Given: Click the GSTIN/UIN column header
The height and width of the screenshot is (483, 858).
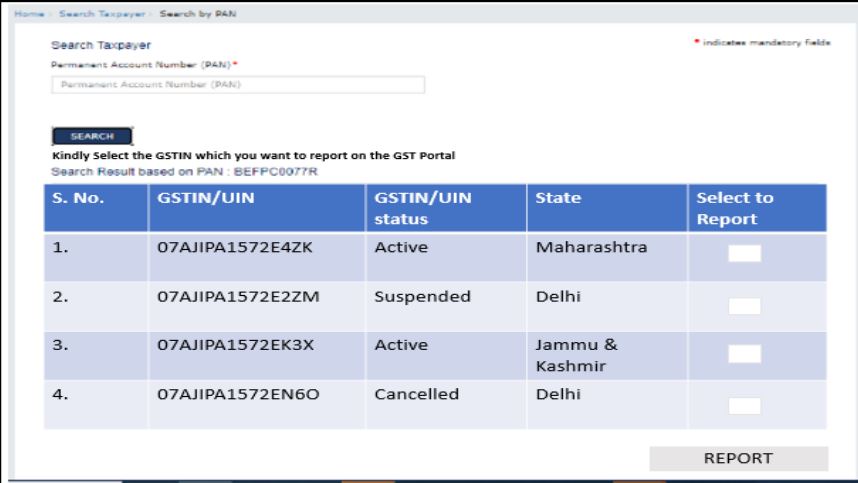Looking at the screenshot, I should click(207, 198).
